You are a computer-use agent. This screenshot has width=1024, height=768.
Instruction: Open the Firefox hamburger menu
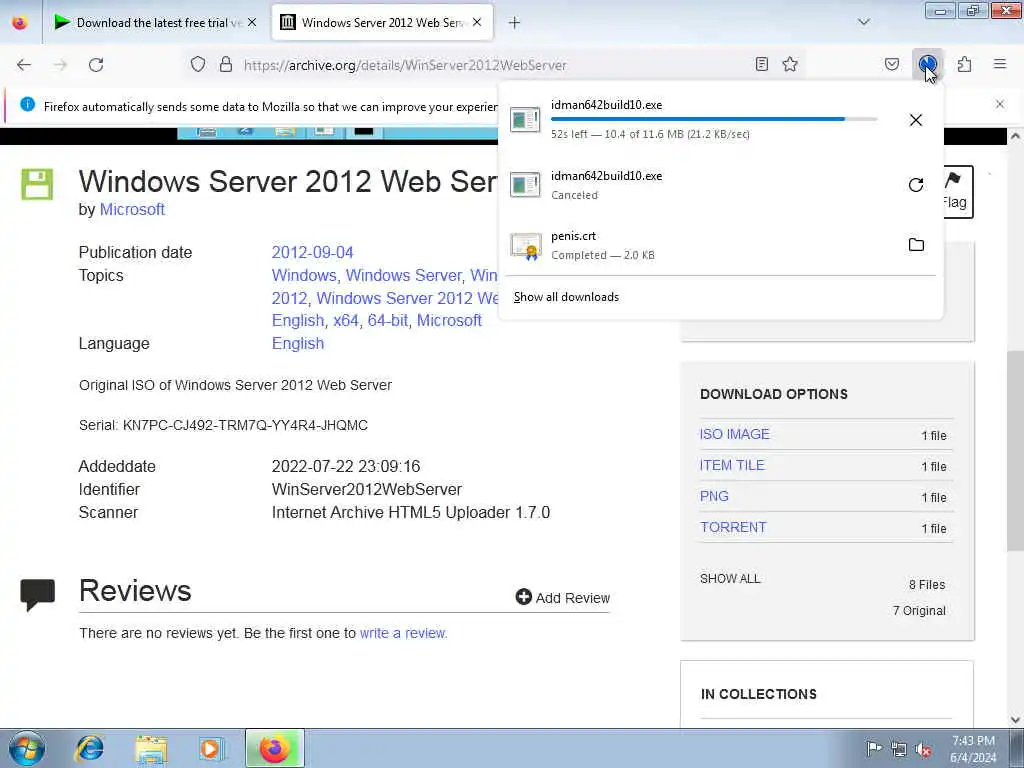[x=1000, y=64]
